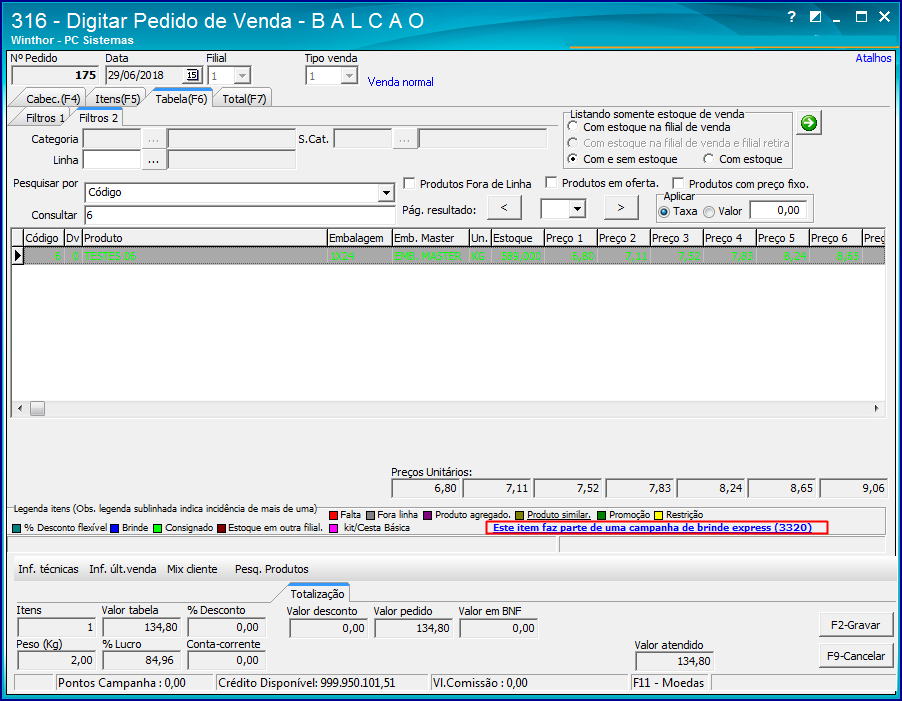Image resolution: width=902 pixels, height=701 pixels.
Task: Click the F2-Gravar button
Action: tap(855, 625)
